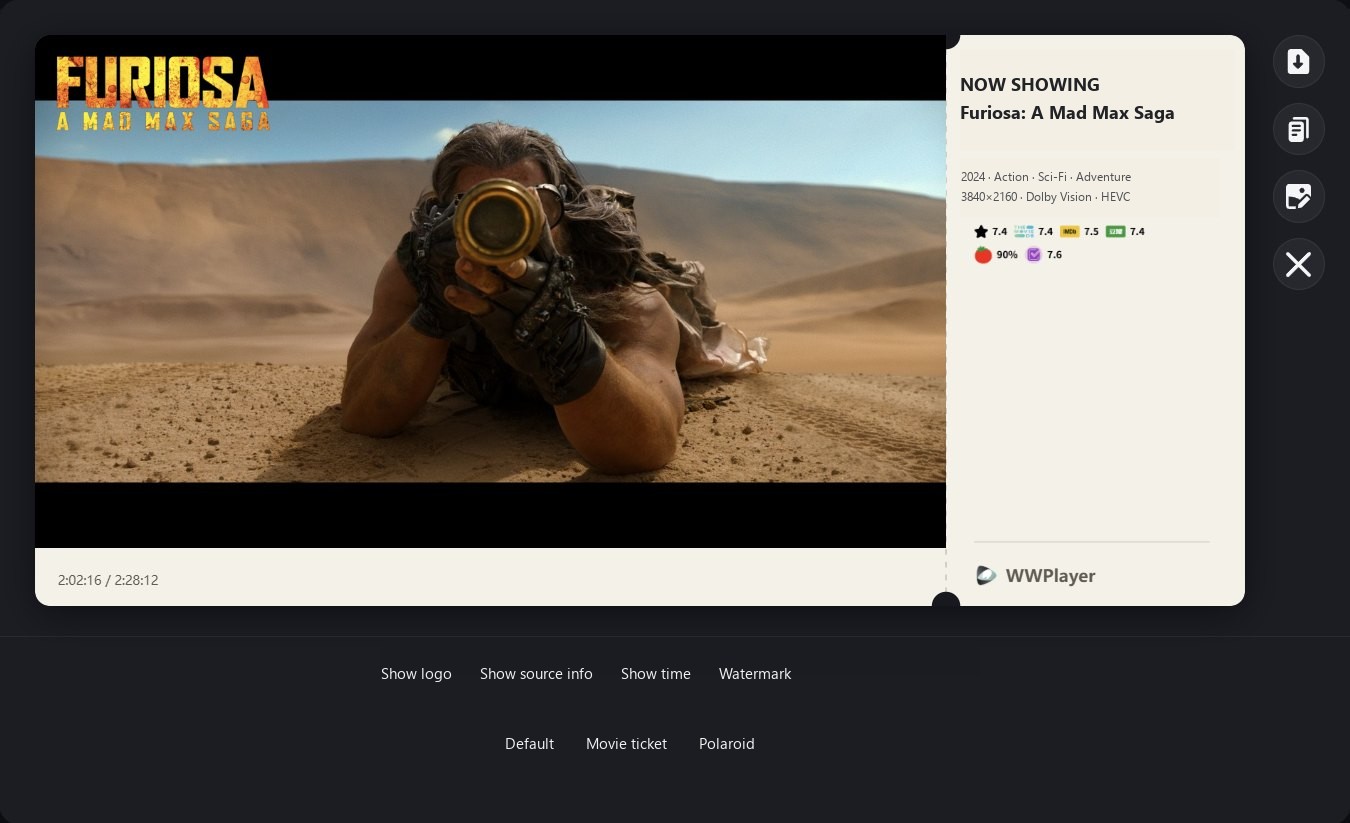
Task: Click the Rotten Tomatoes tomato icon
Action: coord(983,255)
